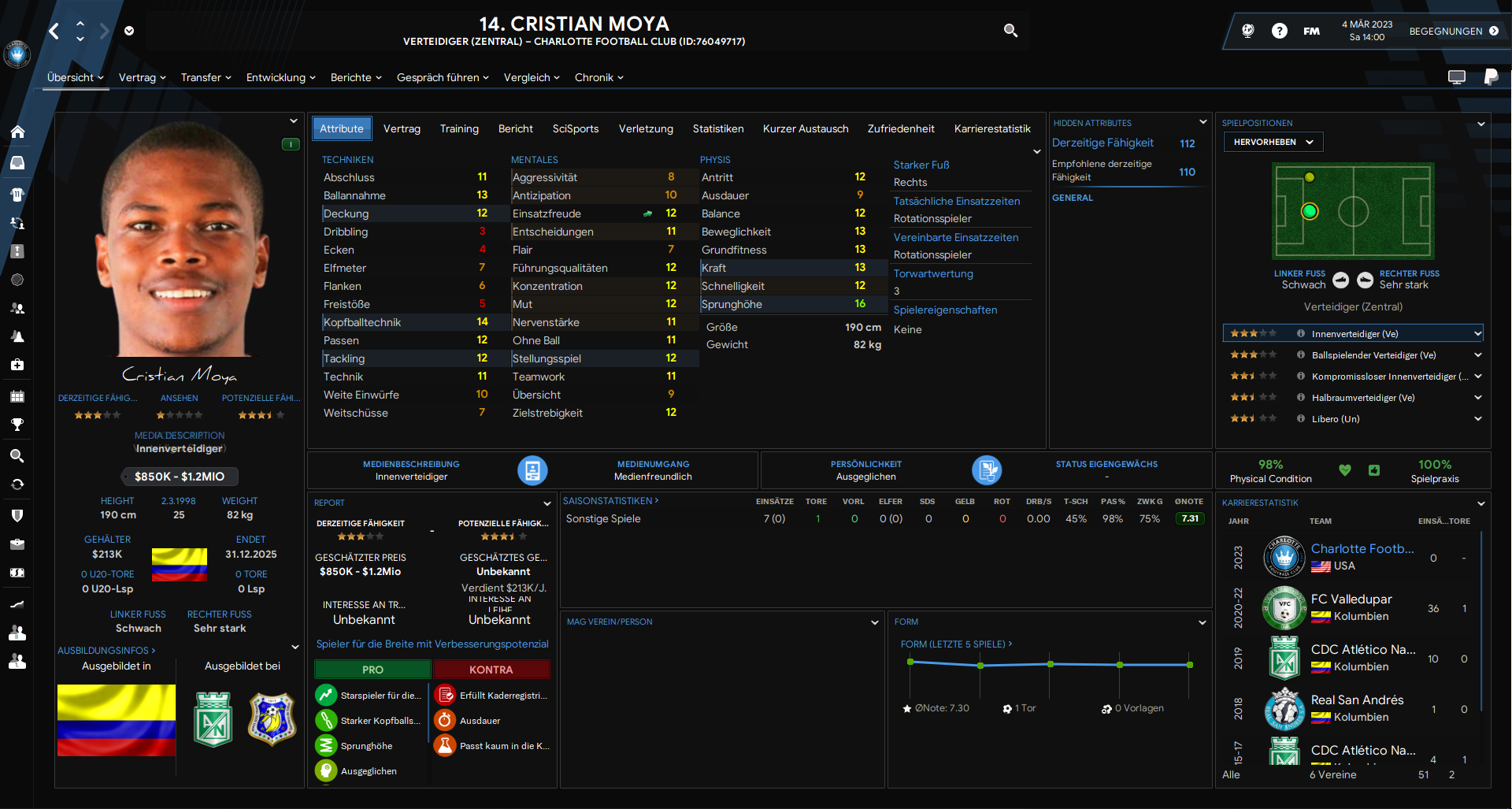Click the first point on form chart
Viewport: 1512px width, 809px height.
[910, 662]
